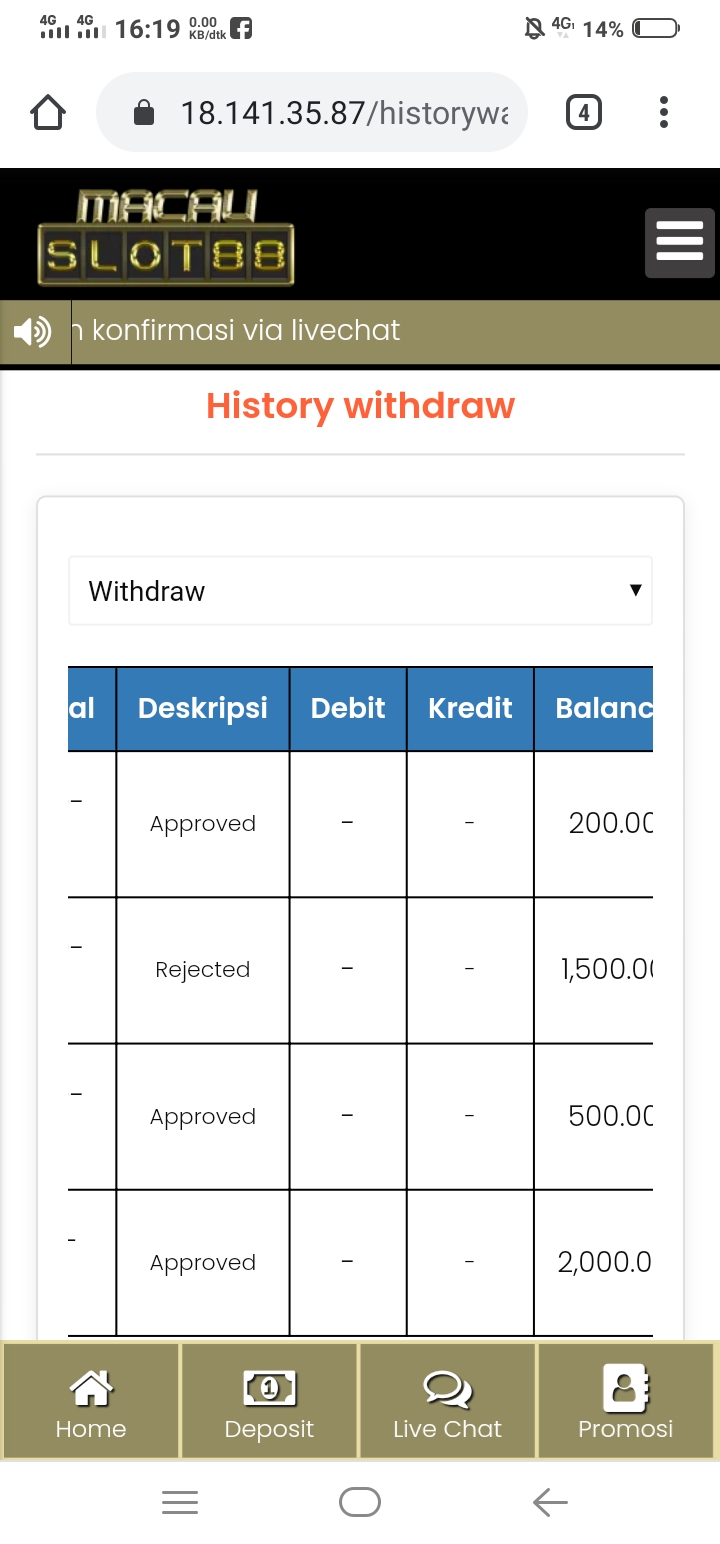The width and height of the screenshot is (720, 1544).
Task: Click the Deskripsi column header
Action: click(203, 708)
